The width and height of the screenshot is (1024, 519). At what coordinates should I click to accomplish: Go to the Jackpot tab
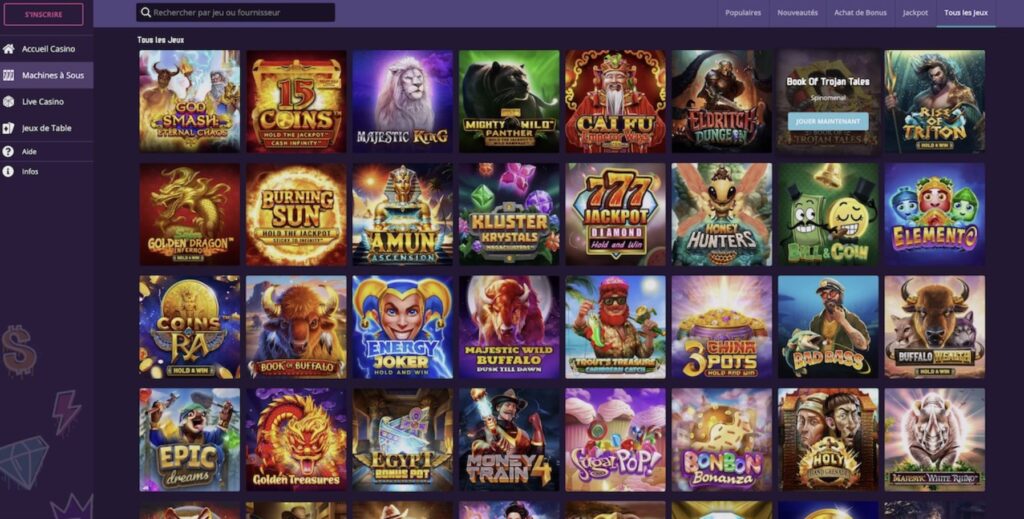click(915, 13)
